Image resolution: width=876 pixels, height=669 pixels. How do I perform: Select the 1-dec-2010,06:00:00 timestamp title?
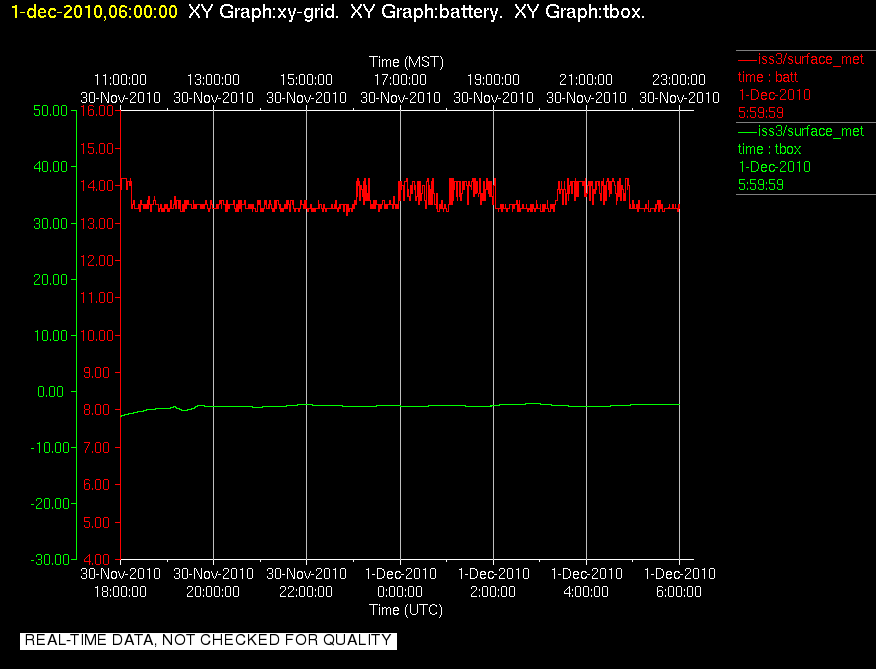94,12
